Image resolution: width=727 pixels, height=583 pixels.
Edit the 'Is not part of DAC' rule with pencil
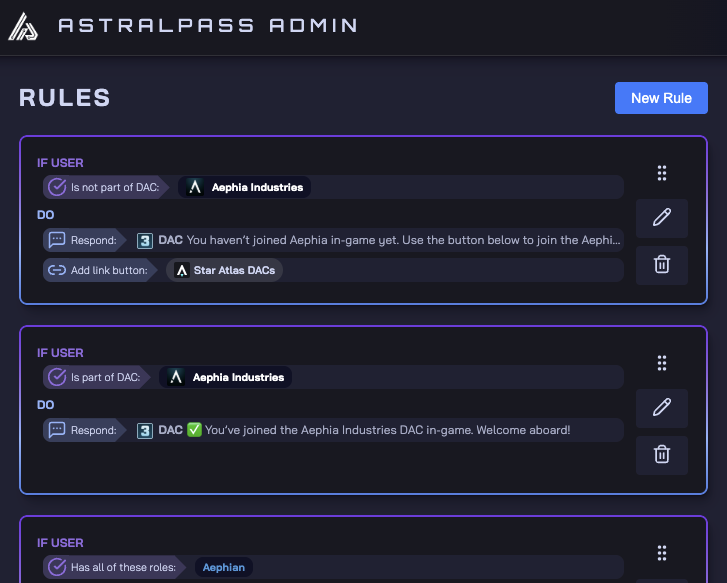coord(662,218)
